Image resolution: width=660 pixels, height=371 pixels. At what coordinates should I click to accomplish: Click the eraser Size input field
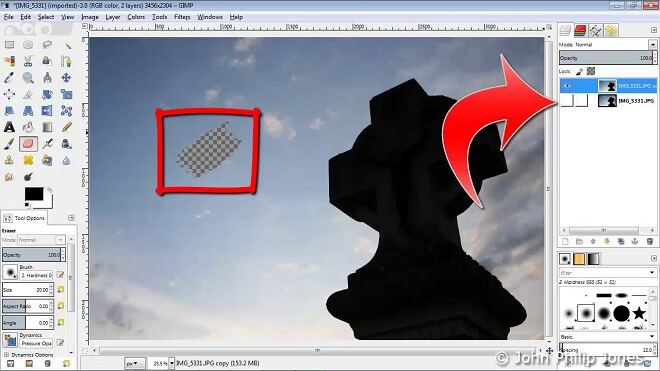coord(26,290)
